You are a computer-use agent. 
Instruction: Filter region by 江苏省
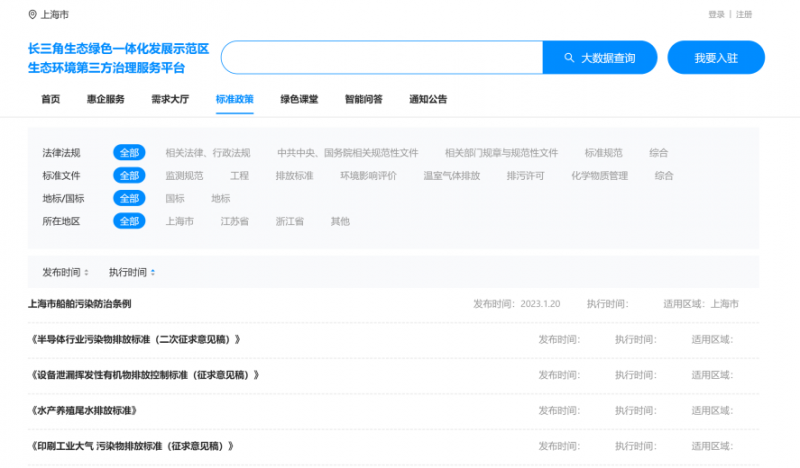234,221
